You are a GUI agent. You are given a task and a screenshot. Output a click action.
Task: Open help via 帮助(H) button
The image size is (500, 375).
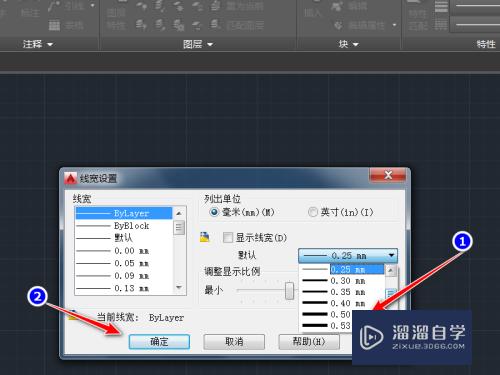coord(309,342)
